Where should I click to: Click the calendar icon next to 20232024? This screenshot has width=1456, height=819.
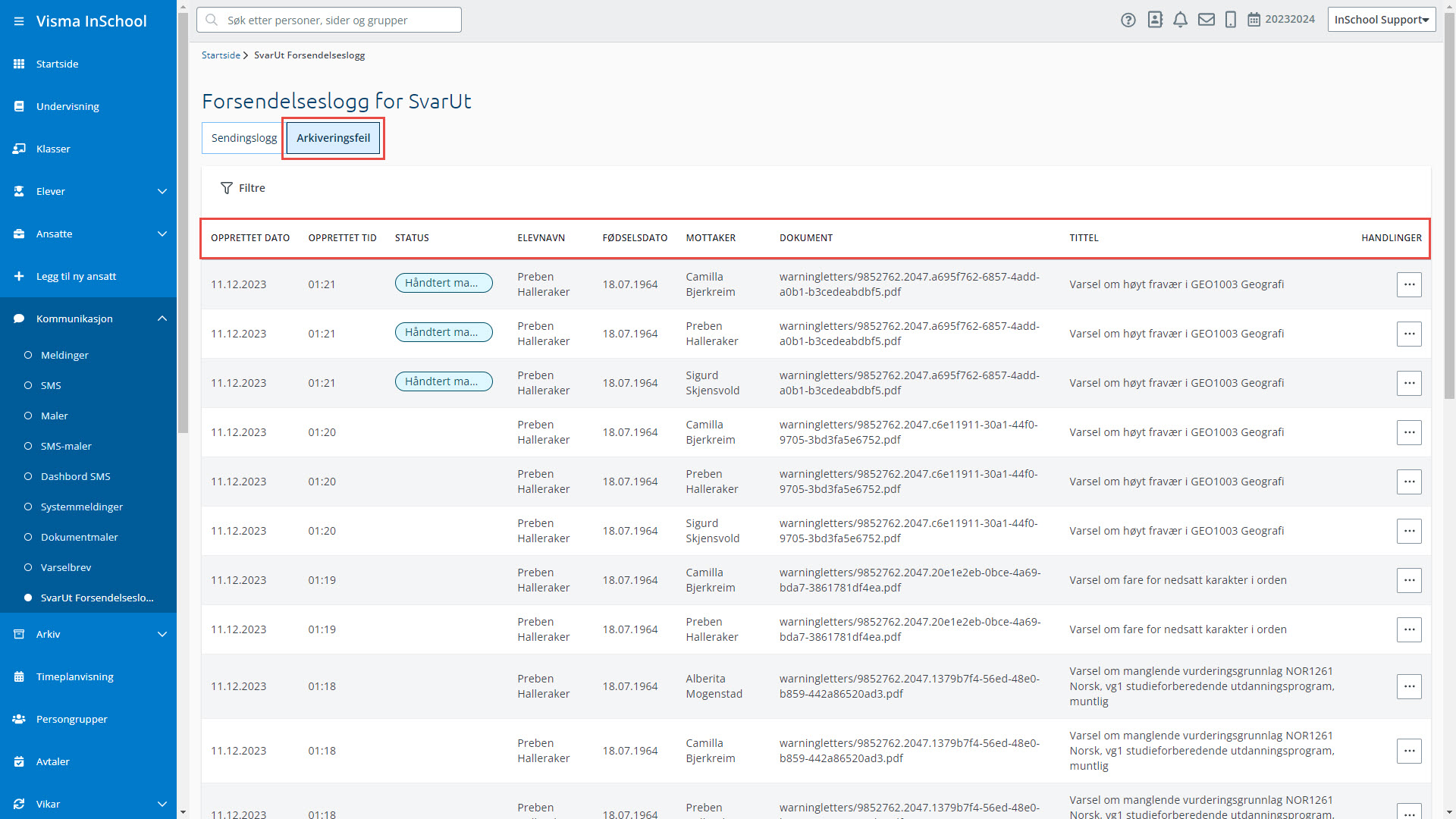[x=1254, y=20]
